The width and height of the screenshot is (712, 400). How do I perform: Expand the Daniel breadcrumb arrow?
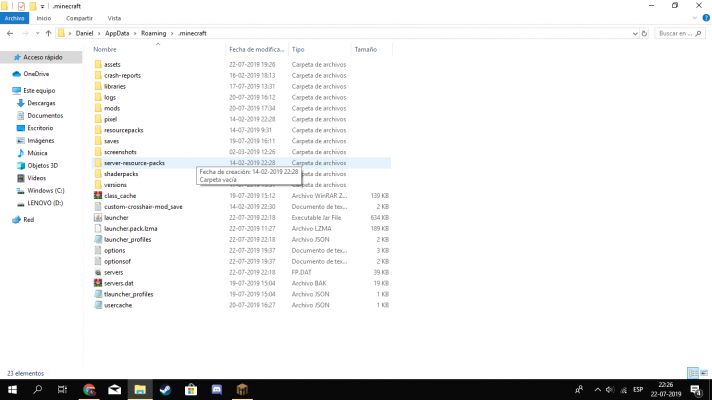click(x=99, y=33)
